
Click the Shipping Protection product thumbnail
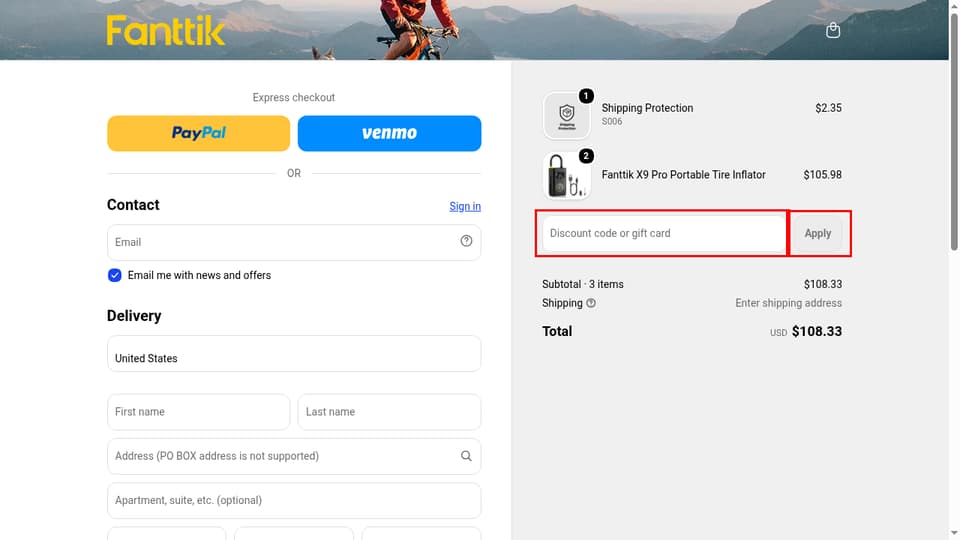click(566, 116)
